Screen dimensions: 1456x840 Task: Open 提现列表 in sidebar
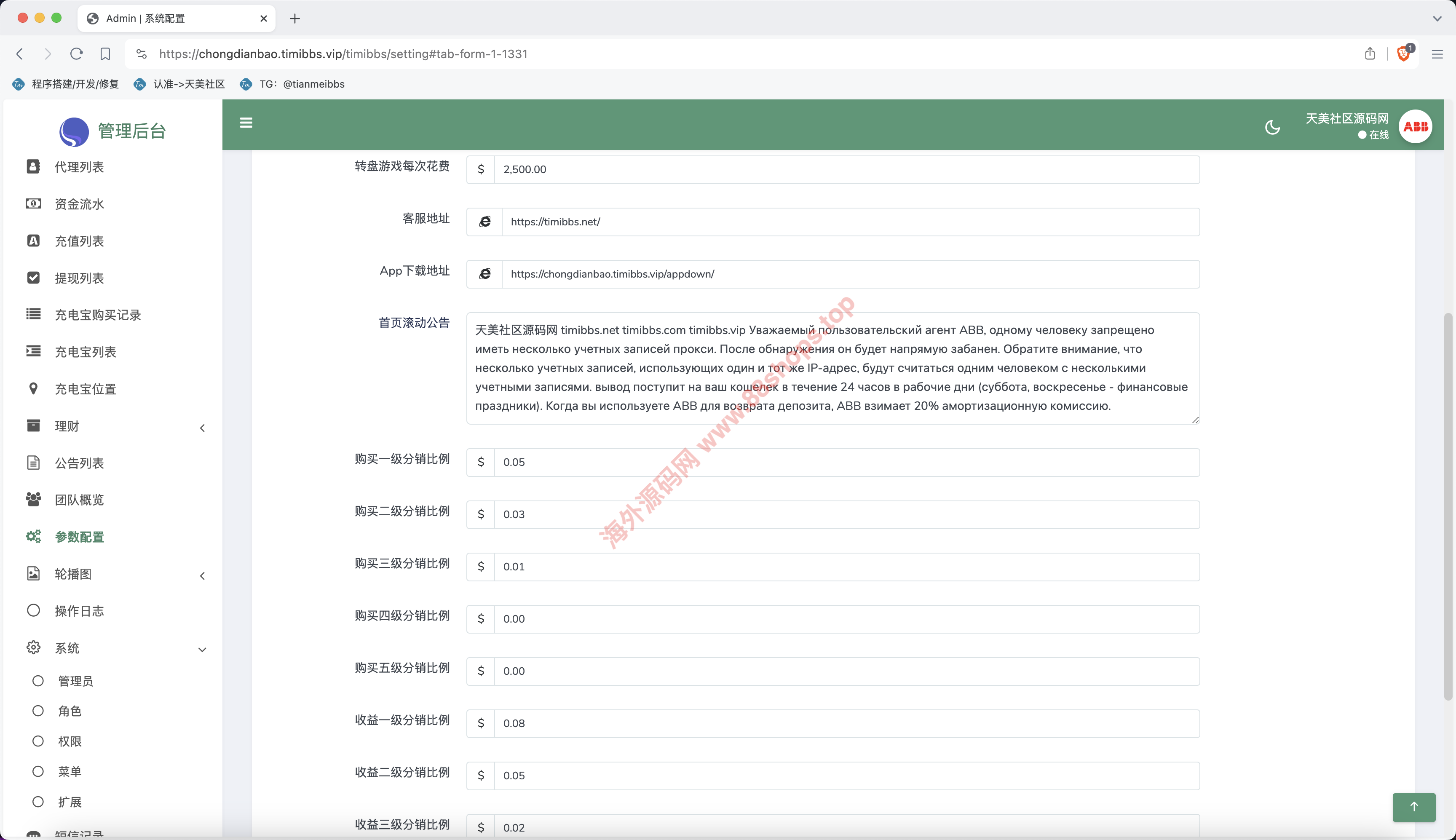[x=79, y=278]
